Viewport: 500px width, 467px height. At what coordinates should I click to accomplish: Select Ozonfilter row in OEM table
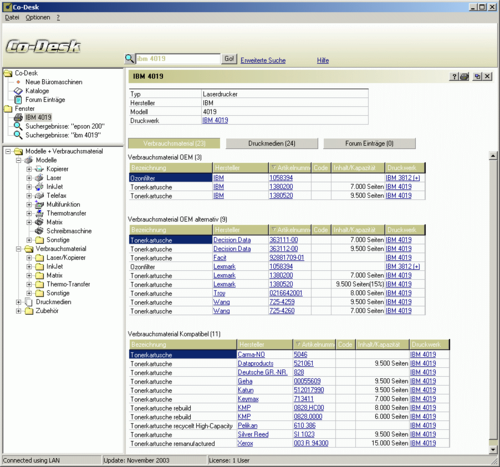(171, 178)
